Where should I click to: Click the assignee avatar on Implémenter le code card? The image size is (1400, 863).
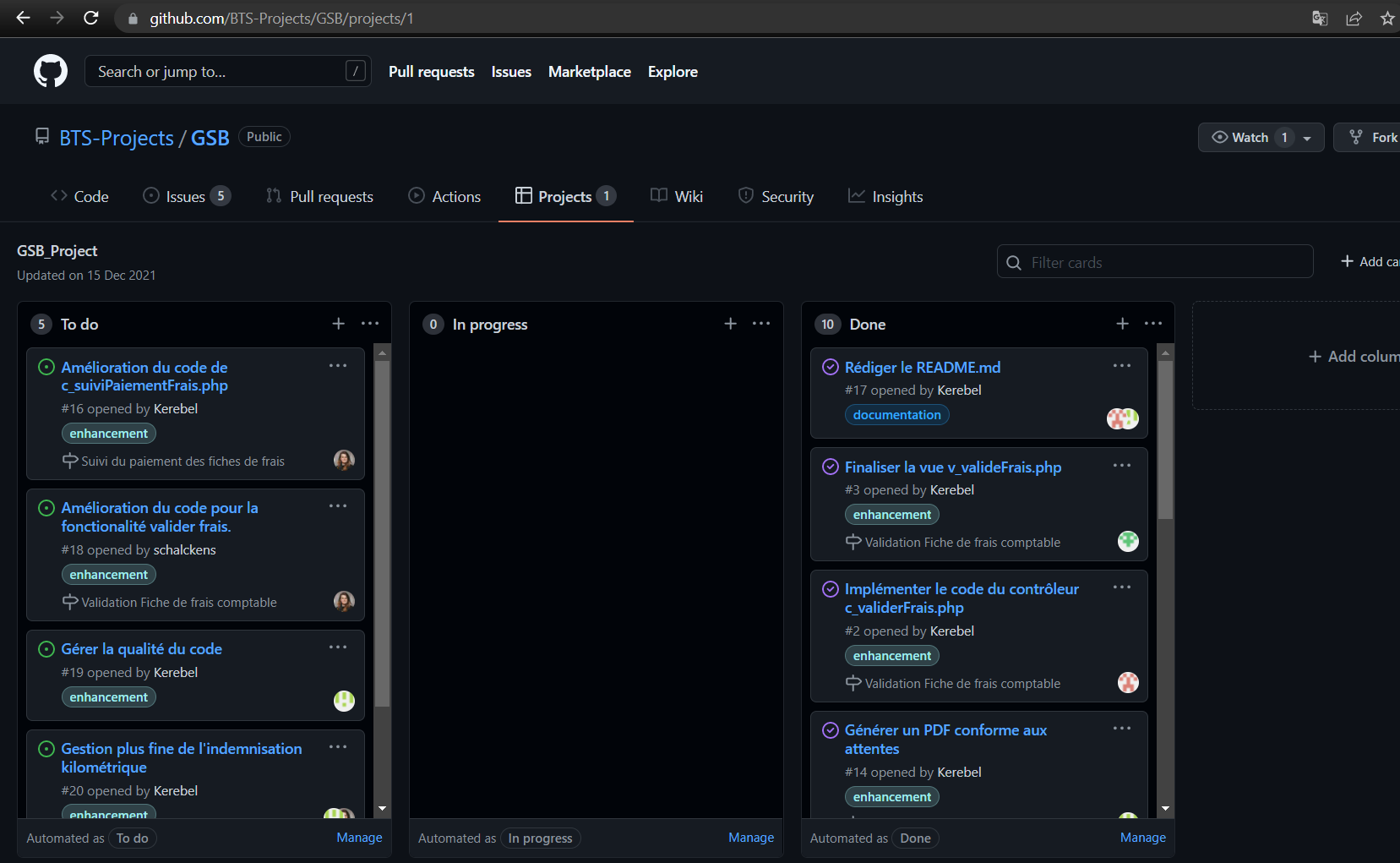[x=1128, y=682]
